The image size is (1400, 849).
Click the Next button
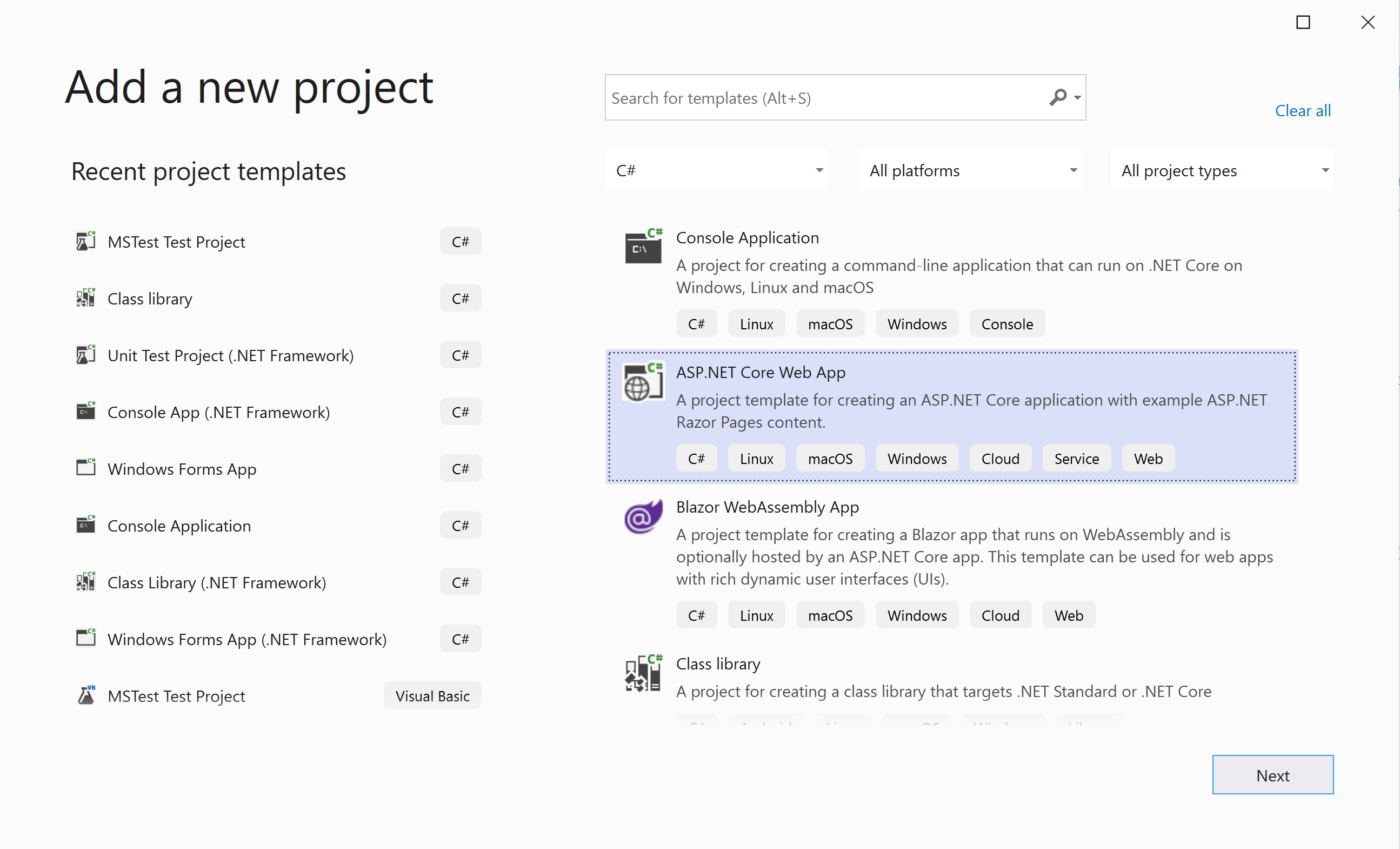pyautogui.click(x=1273, y=775)
